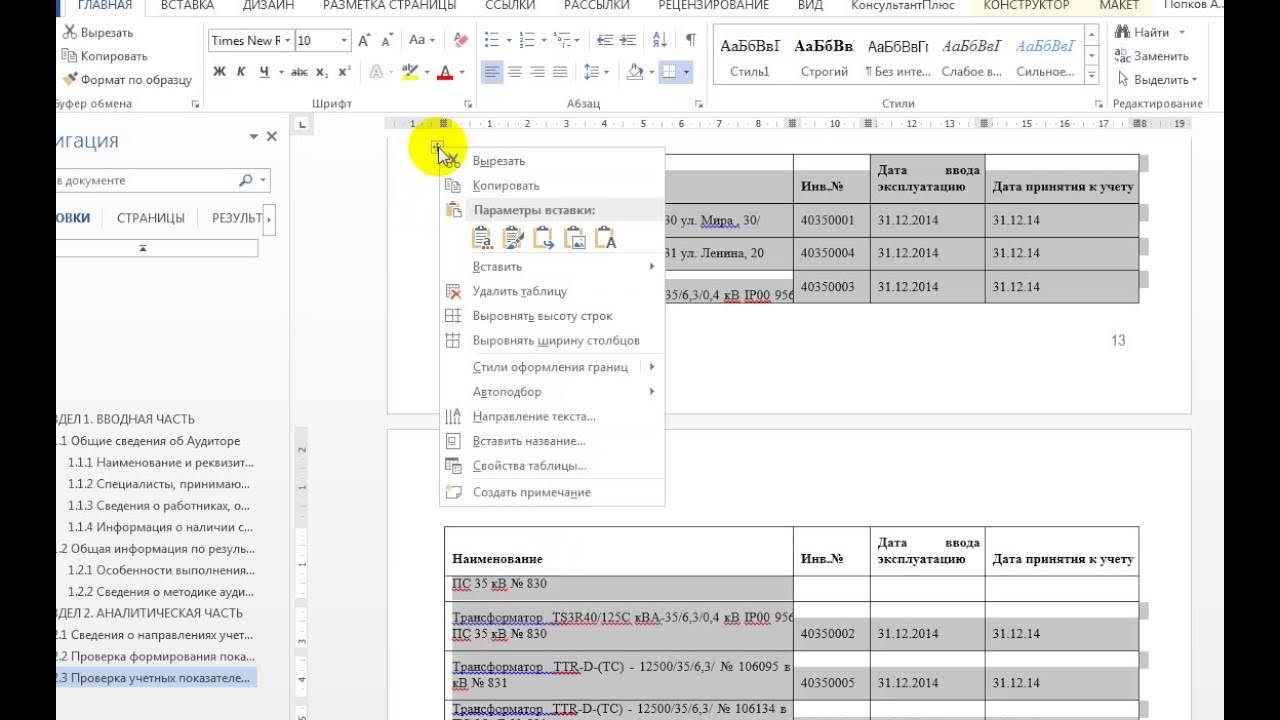
Task: Apply shading paint bucket
Action: click(x=634, y=72)
